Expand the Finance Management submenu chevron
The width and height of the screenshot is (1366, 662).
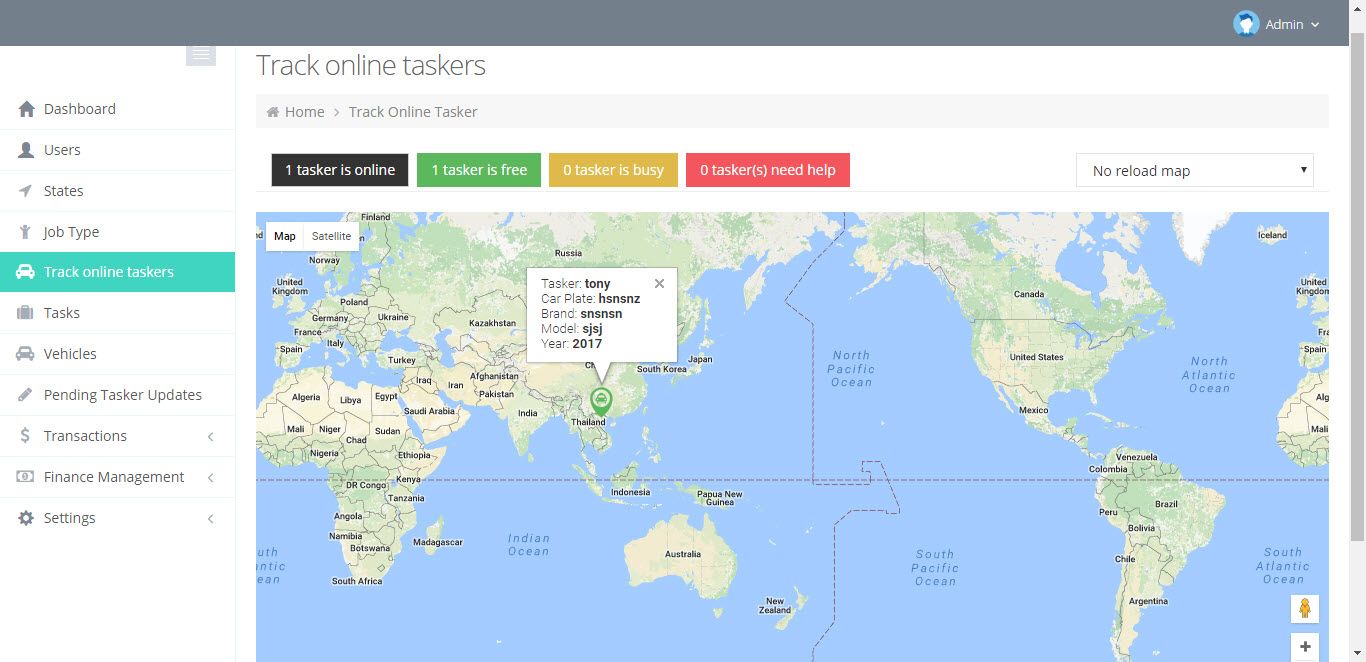pos(211,478)
